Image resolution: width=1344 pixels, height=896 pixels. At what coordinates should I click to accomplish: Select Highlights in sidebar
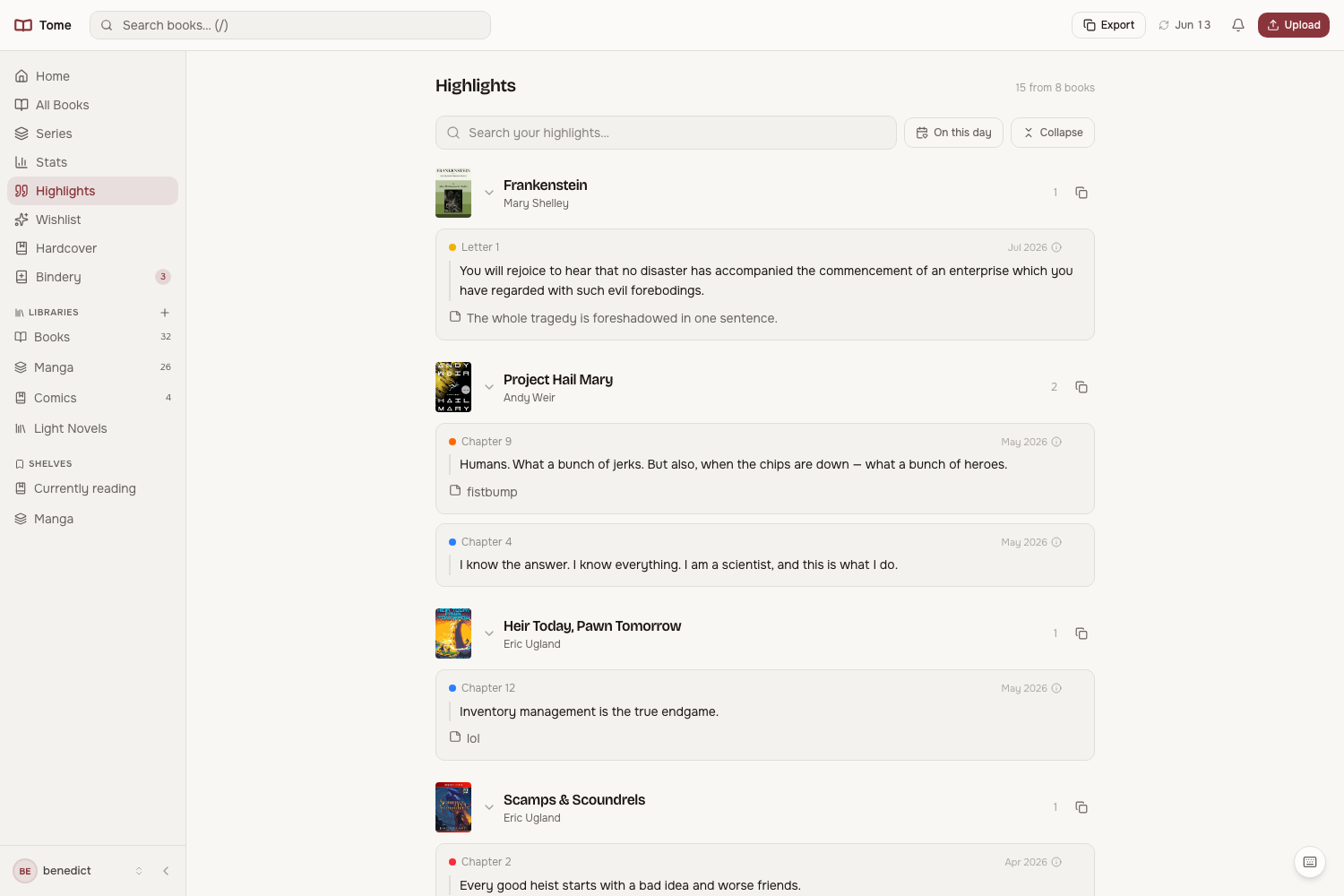point(92,191)
